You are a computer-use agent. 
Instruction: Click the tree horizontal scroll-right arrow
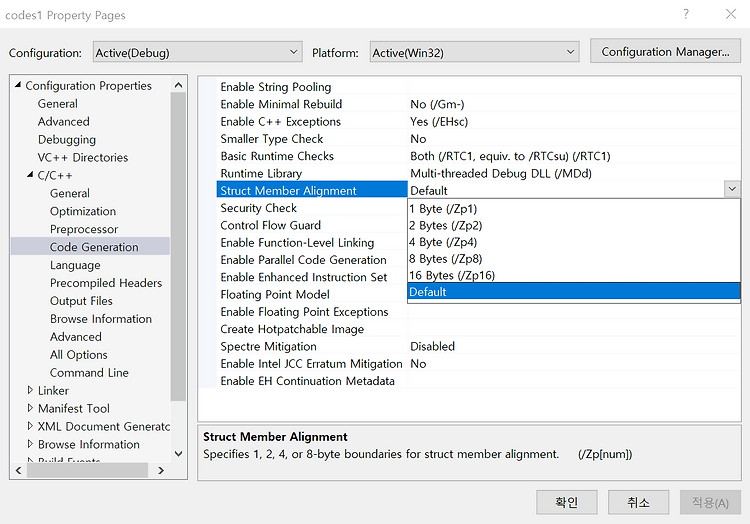pos(161,470)
